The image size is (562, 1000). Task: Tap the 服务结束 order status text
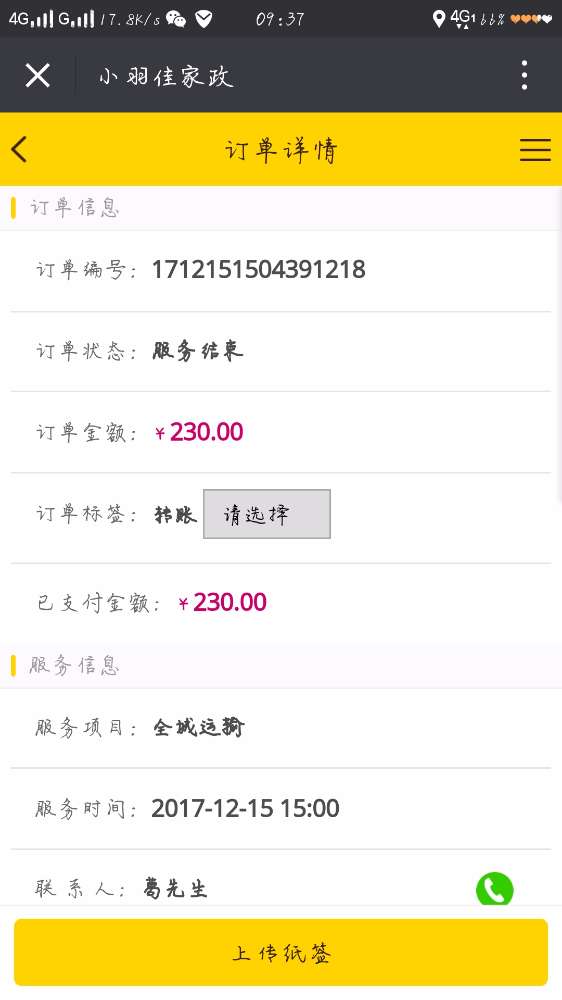point(198,351)
